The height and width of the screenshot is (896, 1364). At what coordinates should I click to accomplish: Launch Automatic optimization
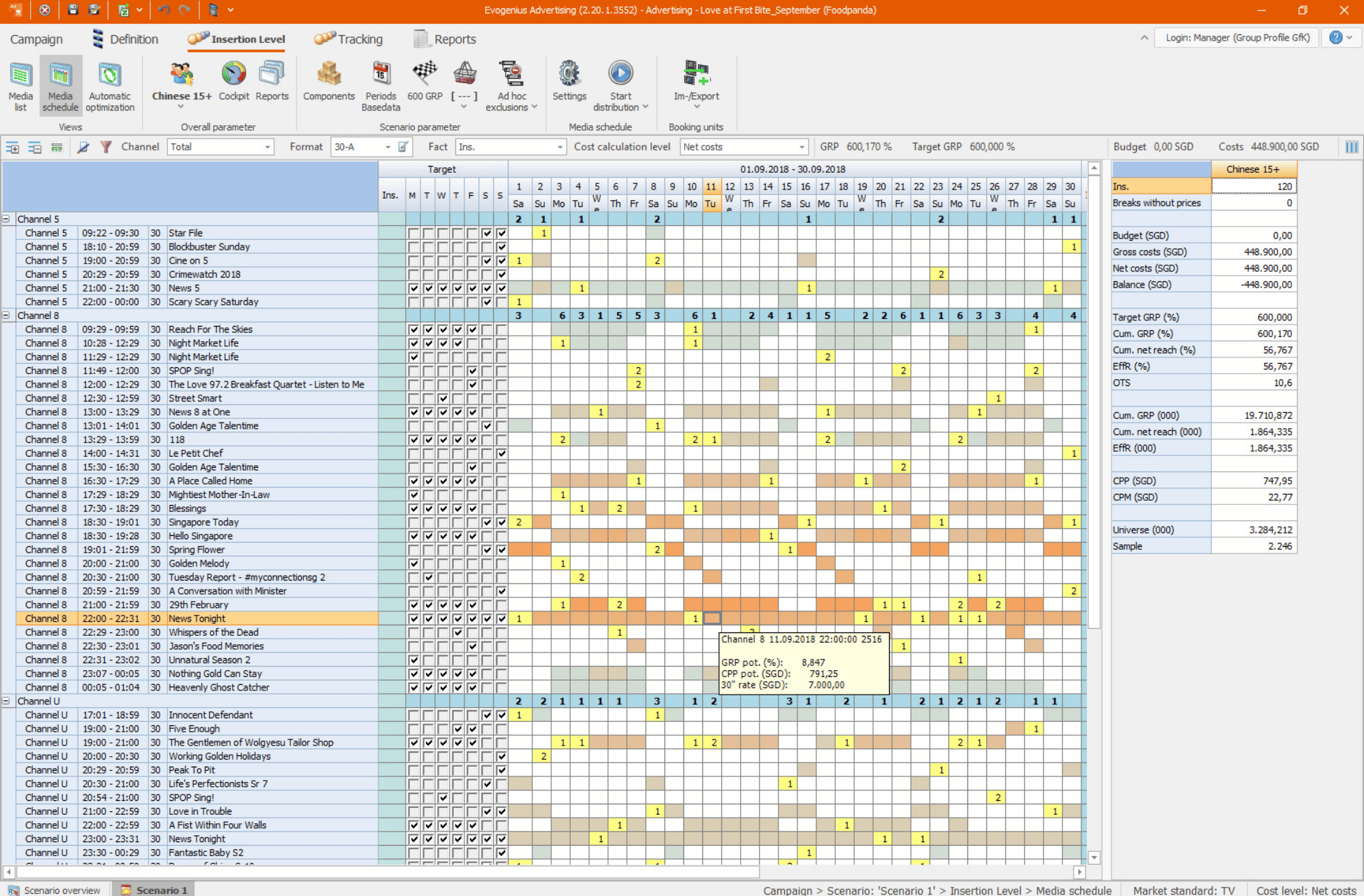tap(110, 87)
